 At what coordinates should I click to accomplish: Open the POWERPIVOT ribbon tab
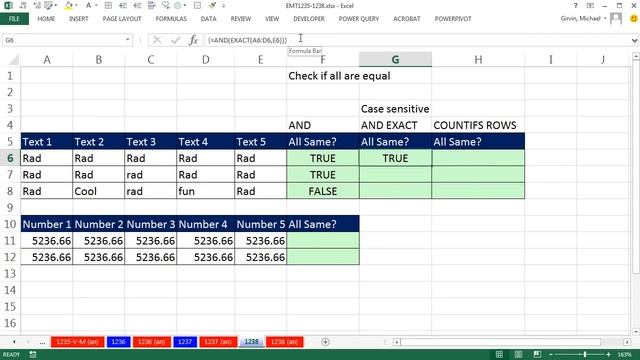tap(453, 19)
